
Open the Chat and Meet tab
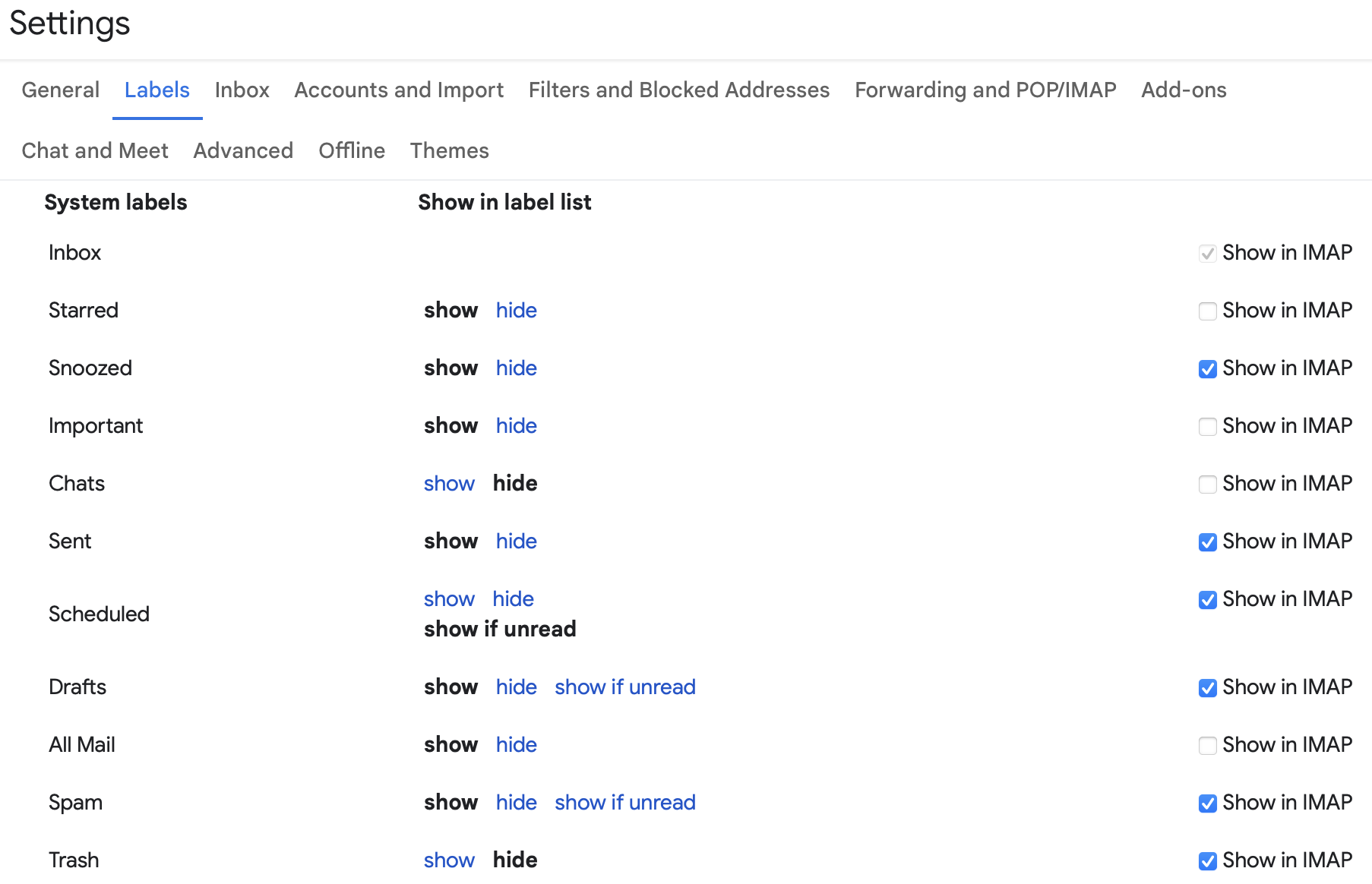pyautogui.click(x=94, y=150)
